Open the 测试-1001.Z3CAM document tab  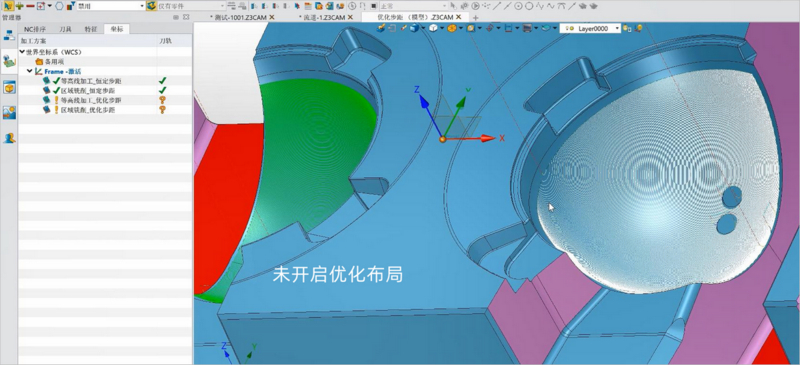coord(241,17)
